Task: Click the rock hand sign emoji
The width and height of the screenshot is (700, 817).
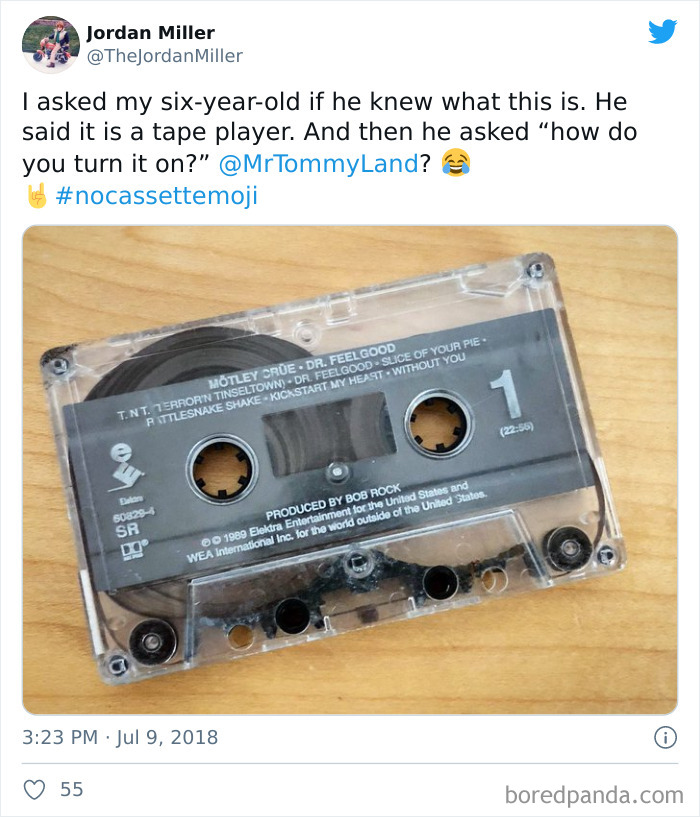Action: (x=36, y=195)
